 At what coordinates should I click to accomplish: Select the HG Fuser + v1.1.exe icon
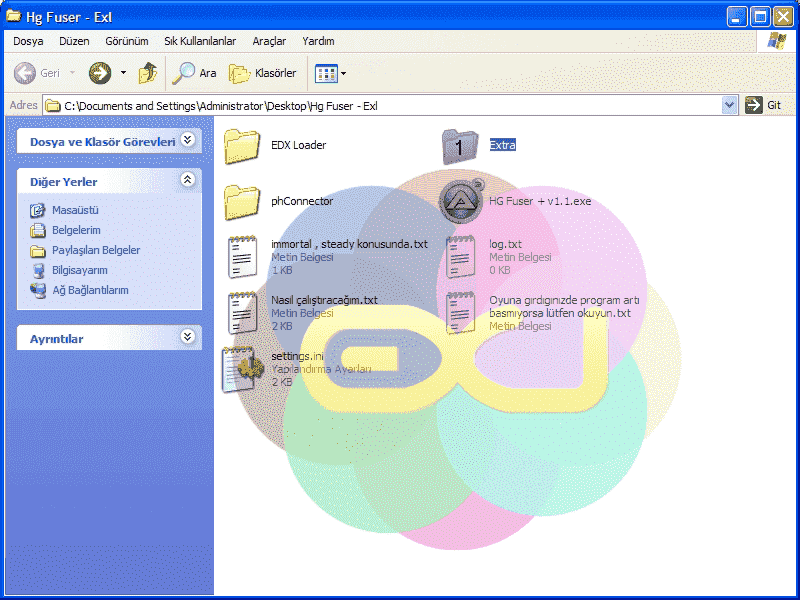click(x=461, y=202)
